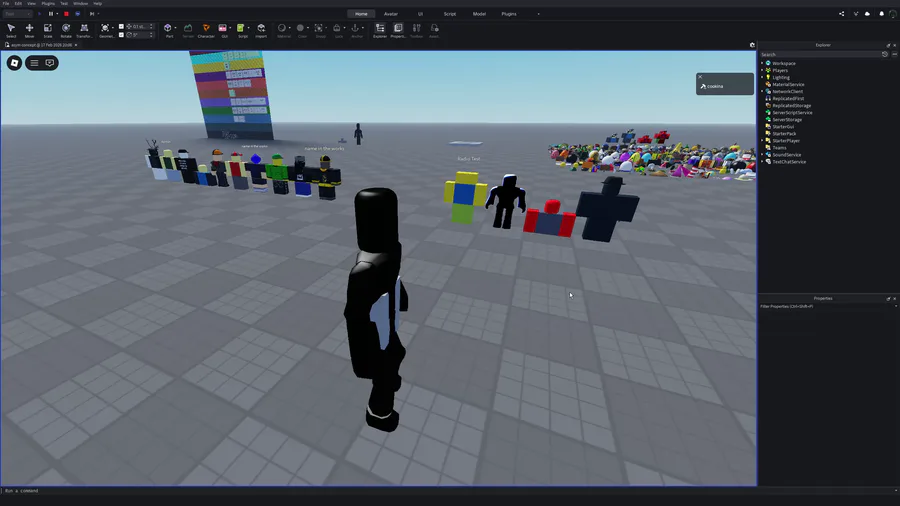Click the GUI insert icon
Viewport: 900px width, 506px height.
(x=223, y=28)
